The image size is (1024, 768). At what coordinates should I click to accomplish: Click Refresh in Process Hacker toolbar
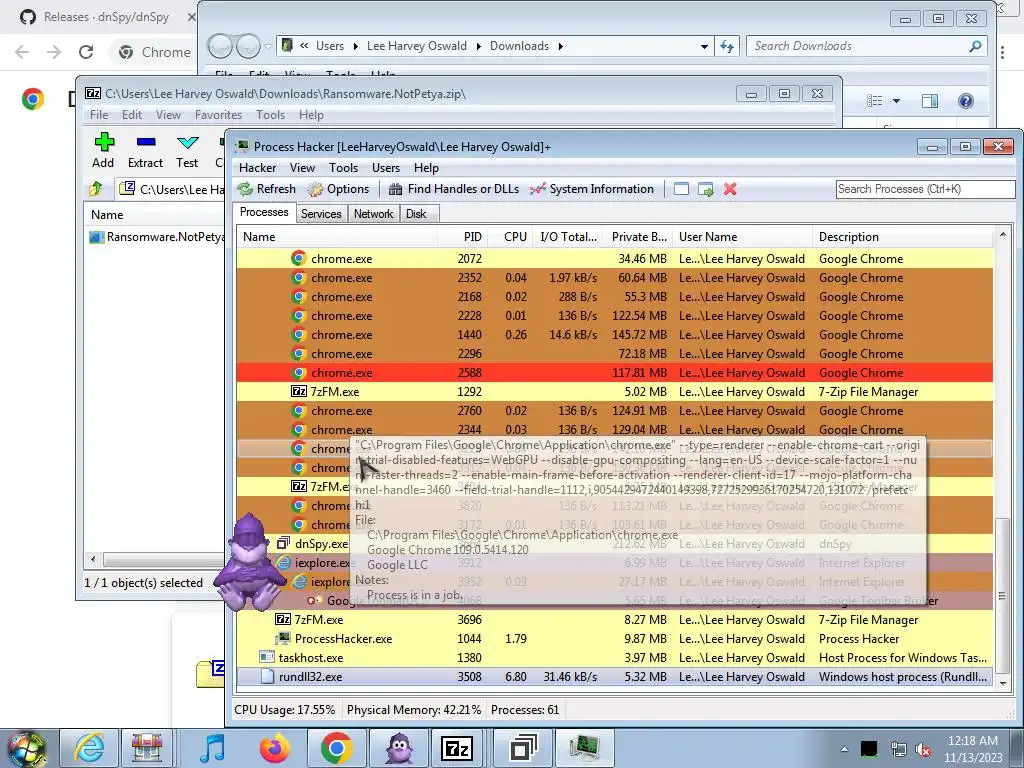tap(266, 189)
